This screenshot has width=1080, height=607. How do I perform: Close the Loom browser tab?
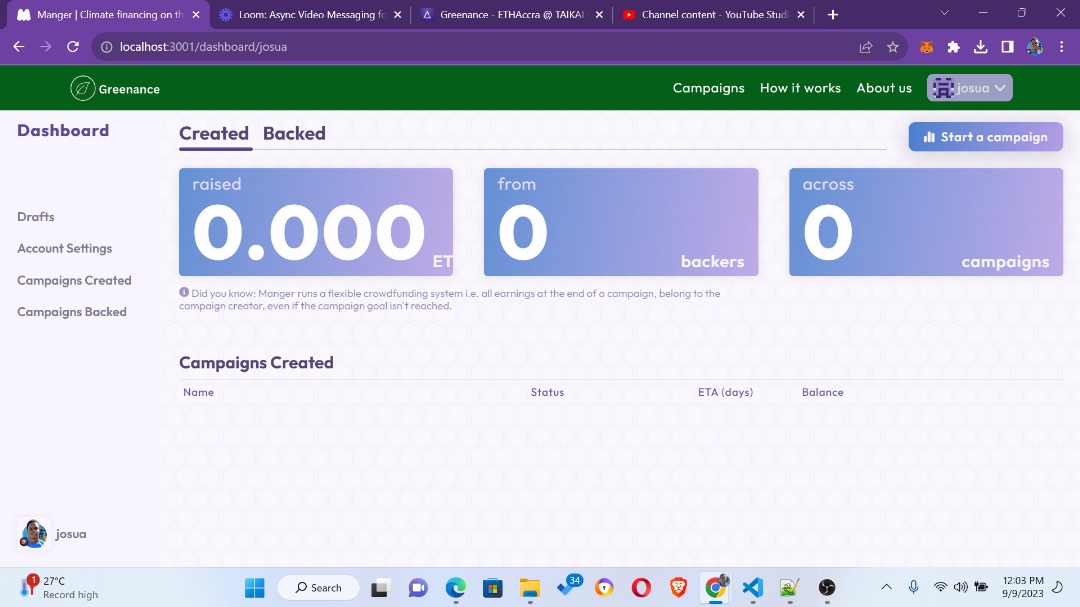397,14
